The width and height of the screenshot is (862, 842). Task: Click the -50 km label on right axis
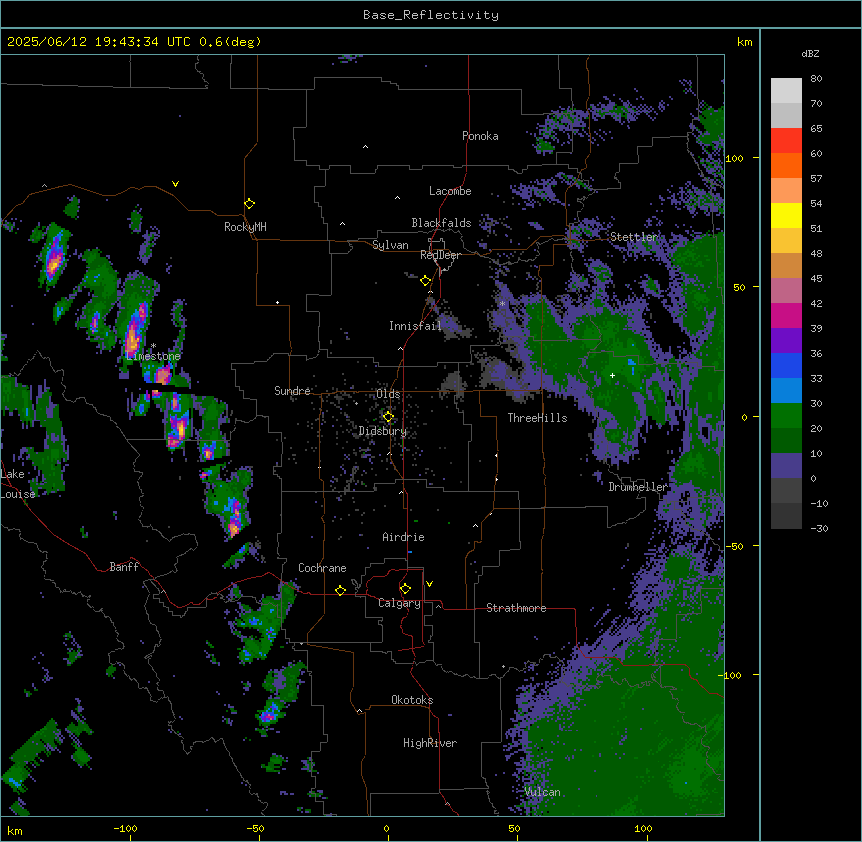coord(734,546)
